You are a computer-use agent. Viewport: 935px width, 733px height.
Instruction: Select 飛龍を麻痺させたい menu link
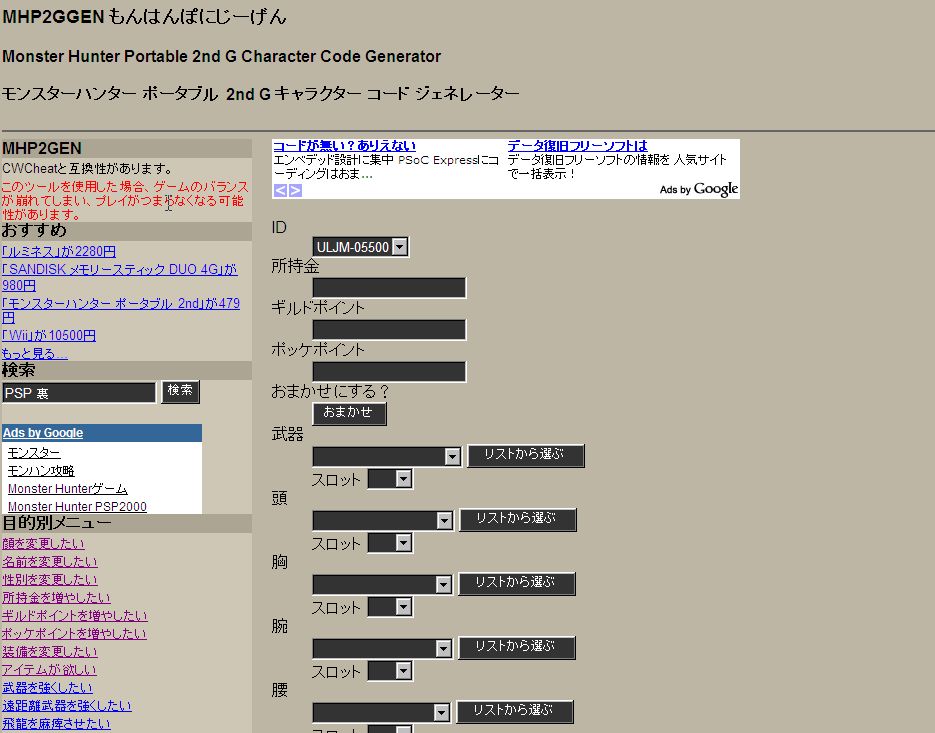click(56, 723)
